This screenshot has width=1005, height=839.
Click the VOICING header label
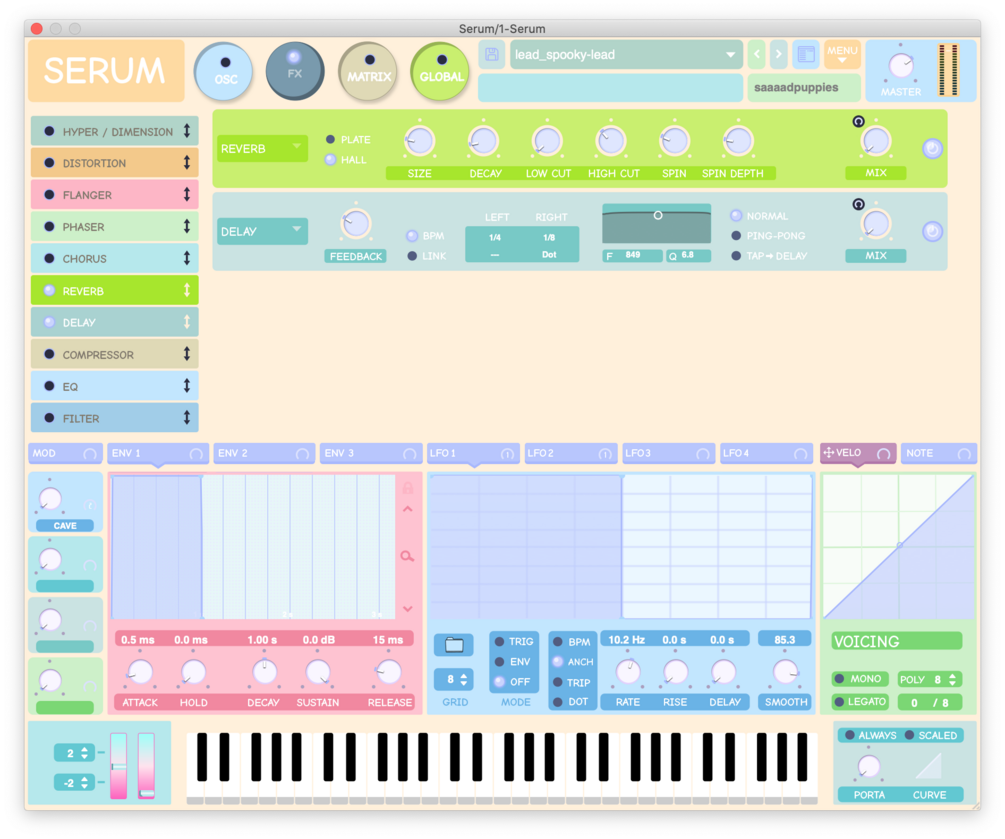click(897, 641)
